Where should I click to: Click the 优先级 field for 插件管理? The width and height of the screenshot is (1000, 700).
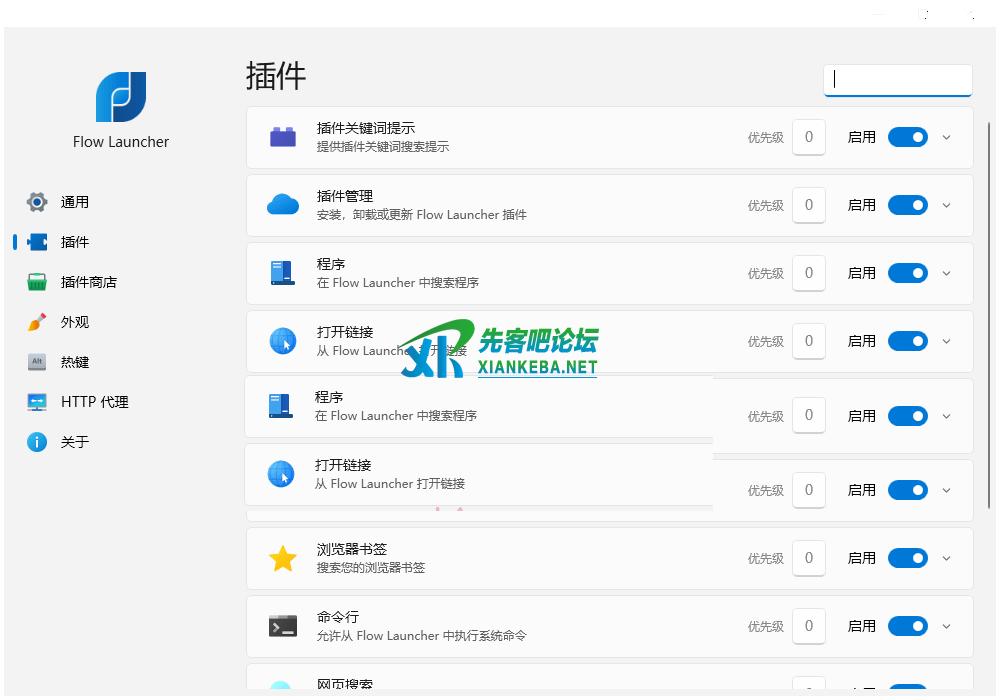pyautogui.click(x=809, y=205)
